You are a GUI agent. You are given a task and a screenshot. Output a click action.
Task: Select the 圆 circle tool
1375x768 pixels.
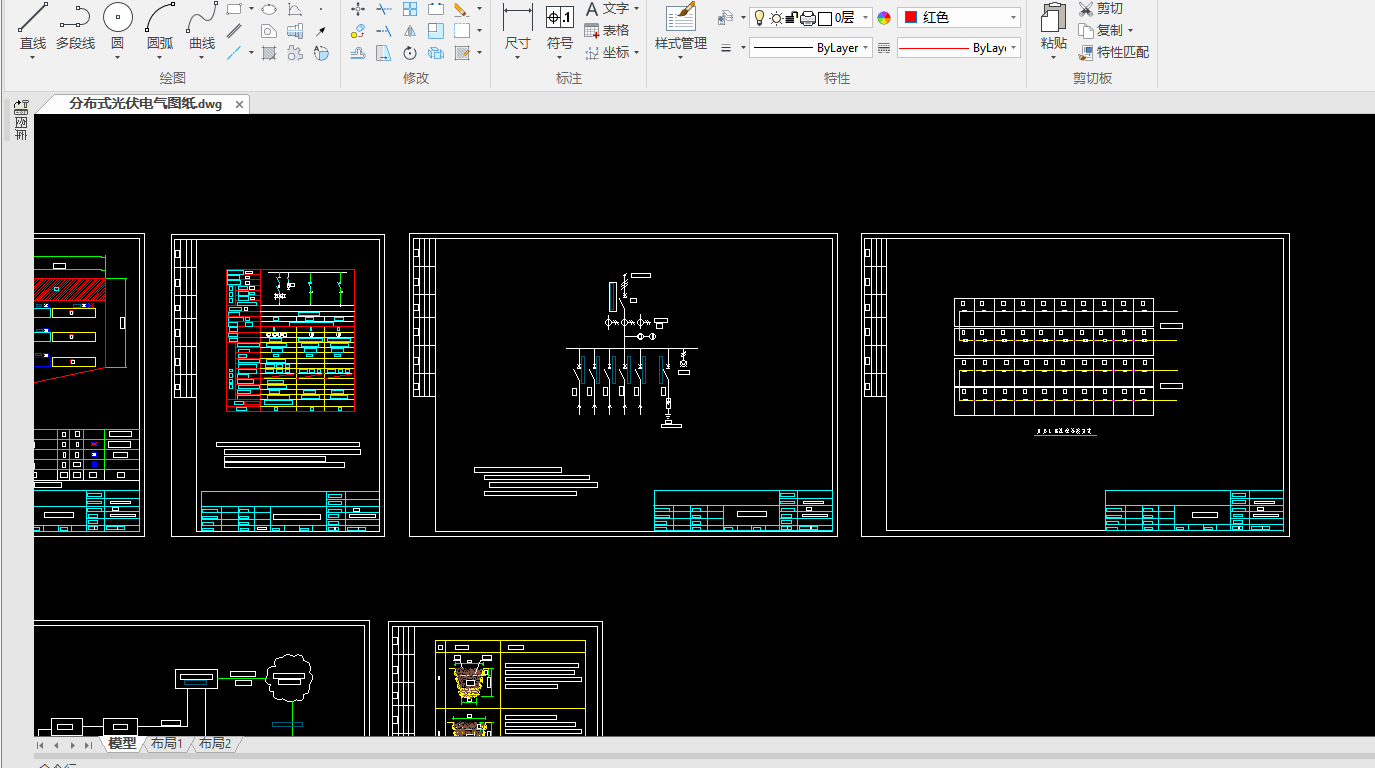point(117,25)
